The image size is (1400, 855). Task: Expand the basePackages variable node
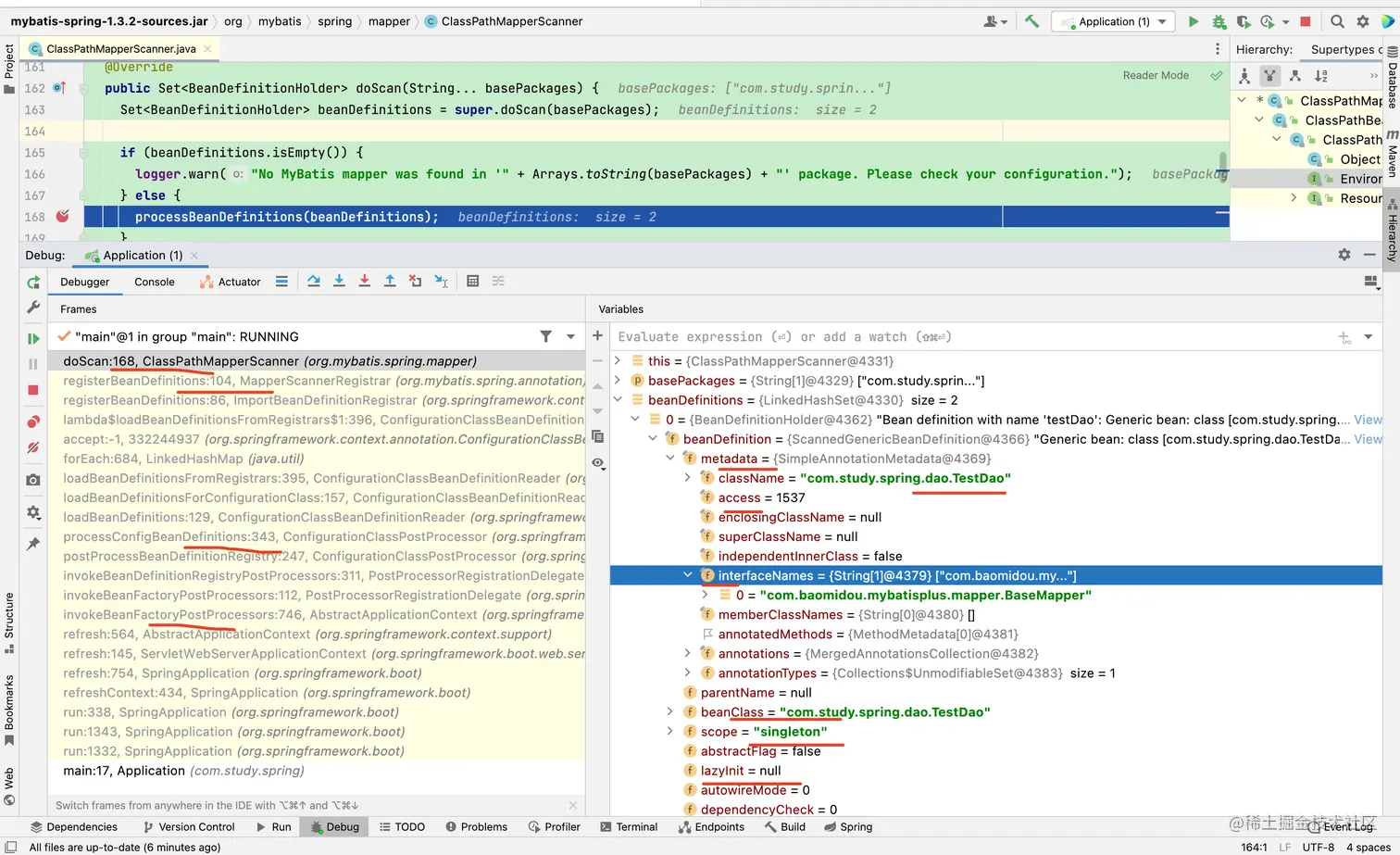618,381
